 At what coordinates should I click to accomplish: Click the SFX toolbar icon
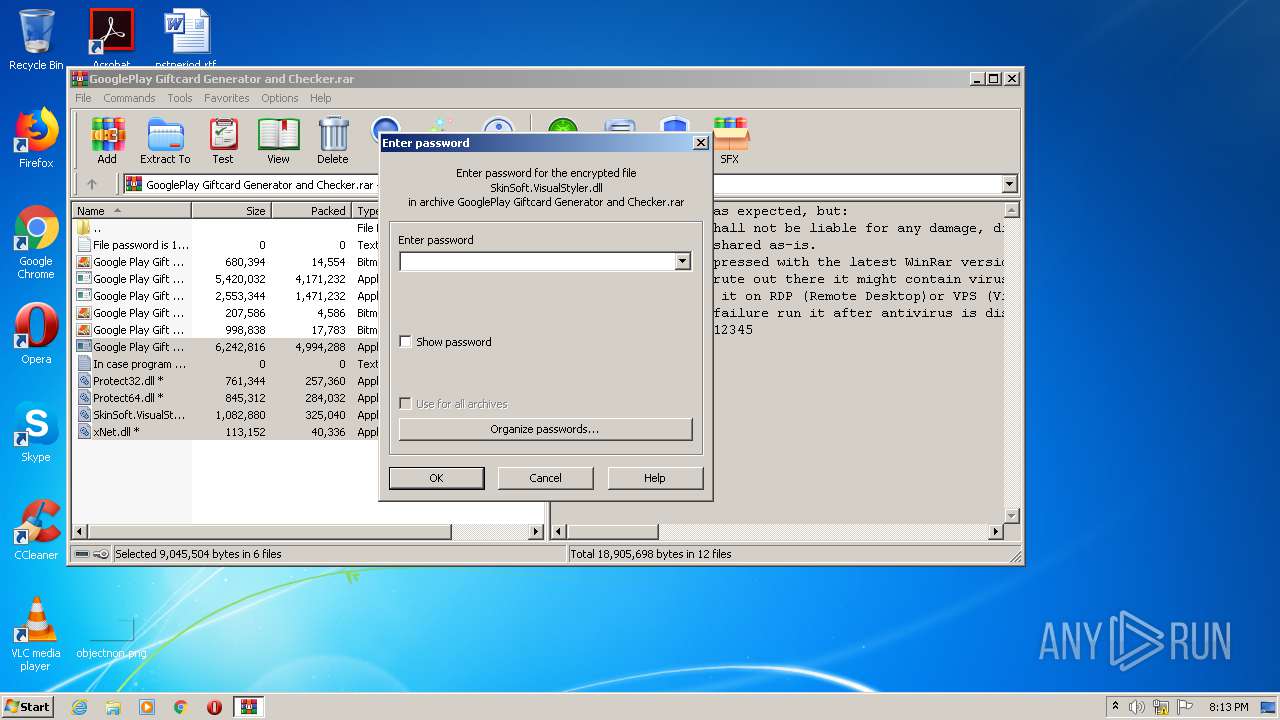730,141
